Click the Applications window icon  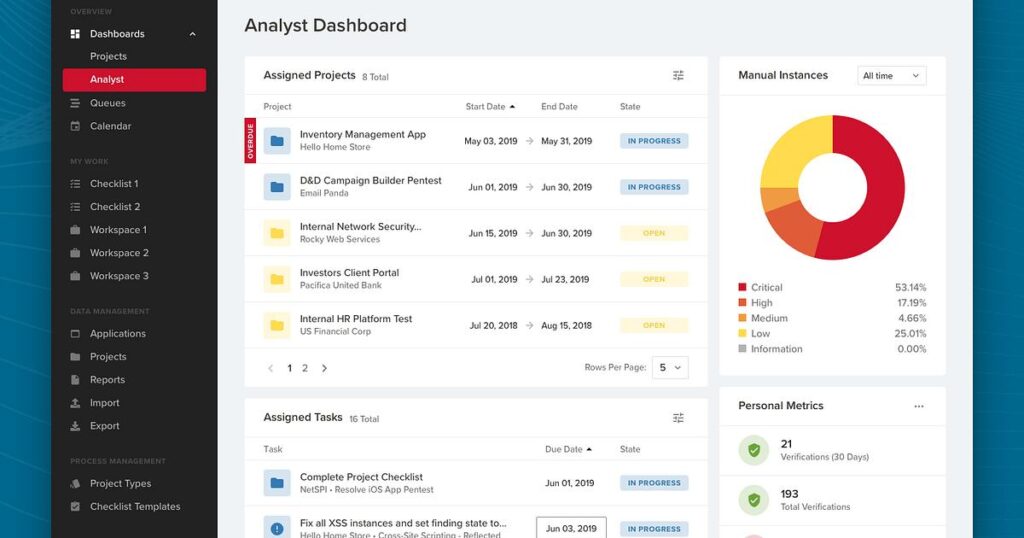click(75, 334)
